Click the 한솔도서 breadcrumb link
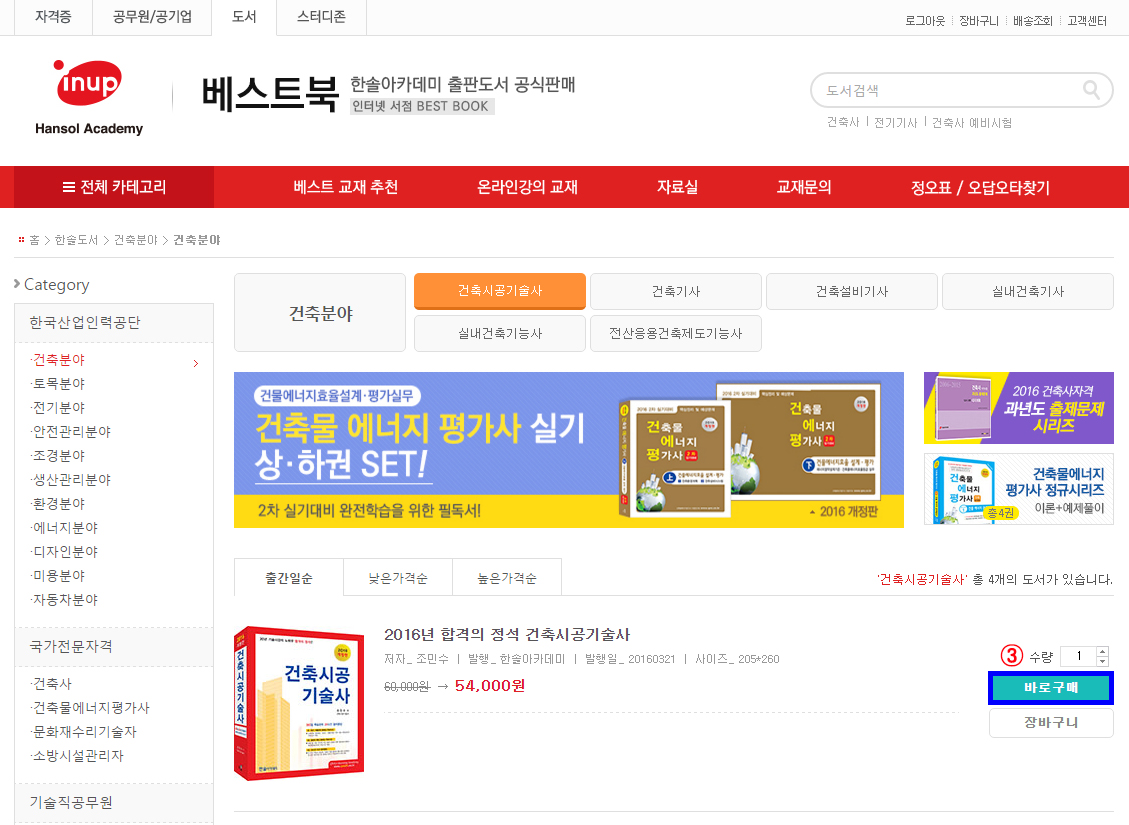The width and height of the screenshot is (1129, 825). [x=76, y=240]
